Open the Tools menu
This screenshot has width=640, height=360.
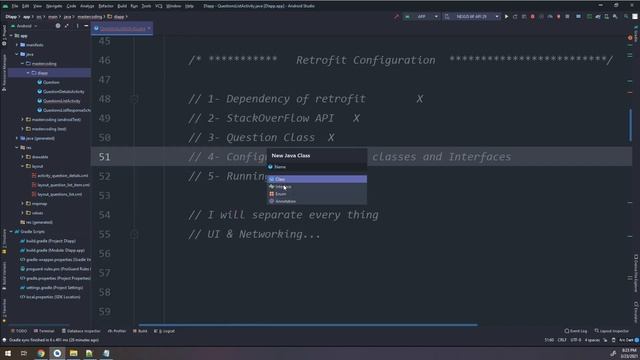[x=146, y=6]
